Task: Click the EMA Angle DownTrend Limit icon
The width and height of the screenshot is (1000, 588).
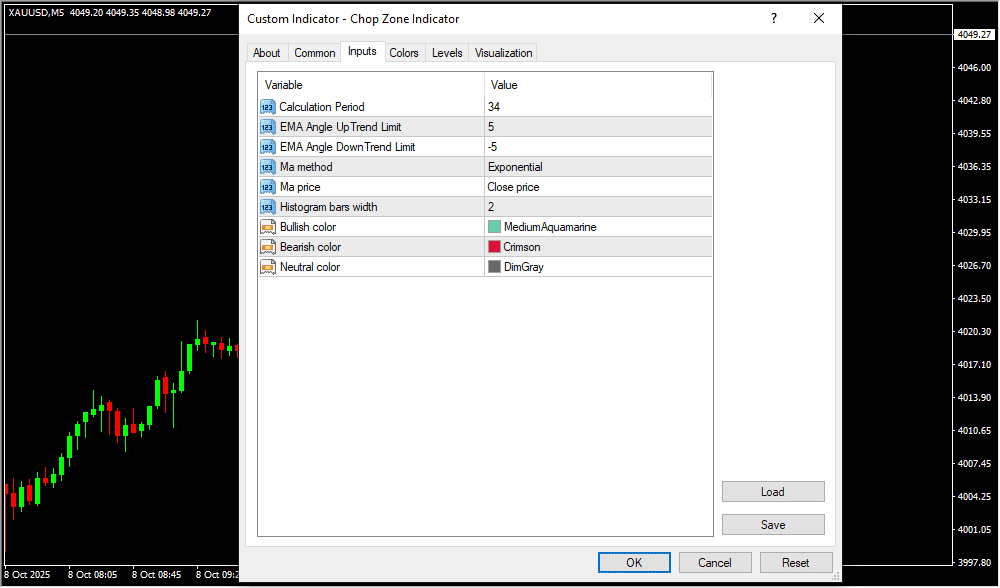Action: click(267, 147)
